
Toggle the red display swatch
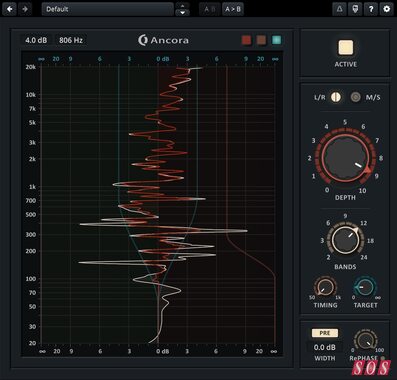(x=246, y=40)
